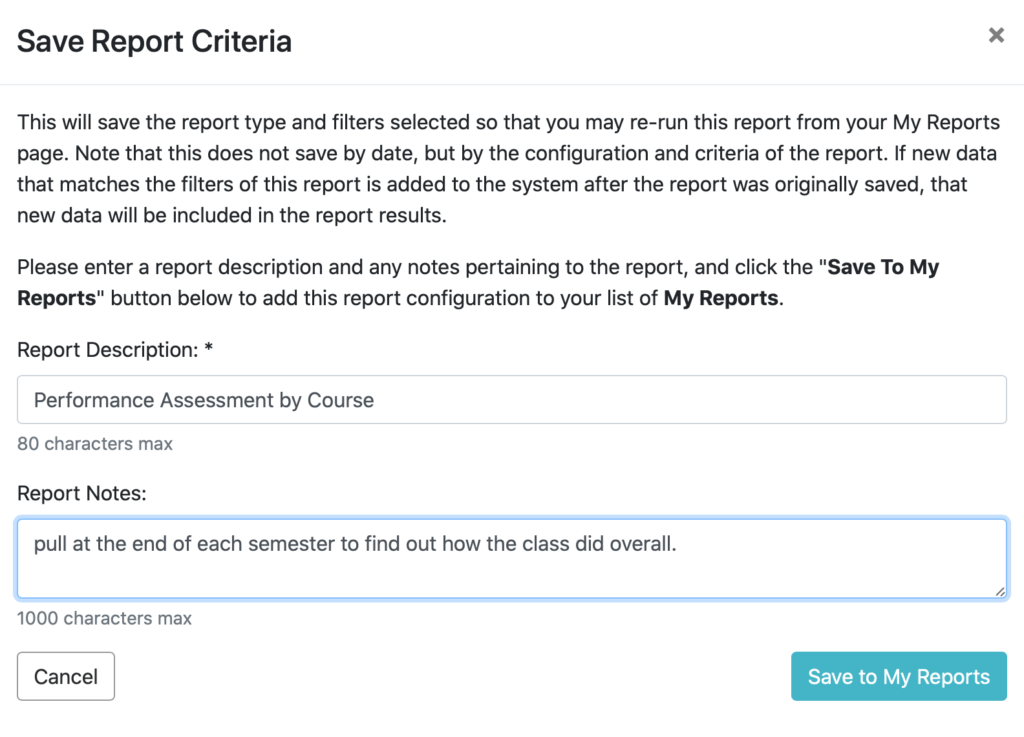Focus the Report Notes text area
This screenshot has width=1024, height=737.
point(511,558)
